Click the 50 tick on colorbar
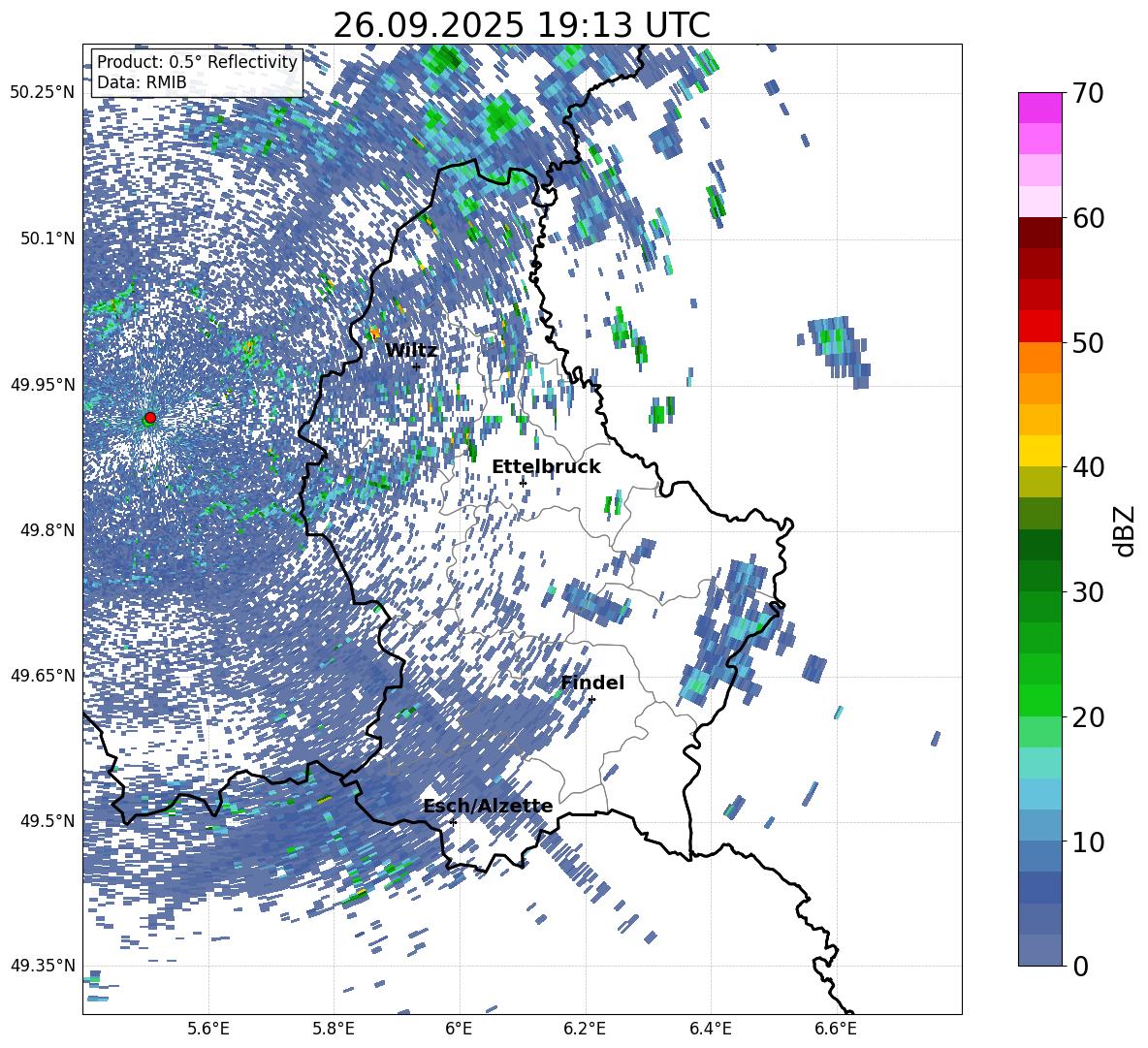 tap(1088, 342)
